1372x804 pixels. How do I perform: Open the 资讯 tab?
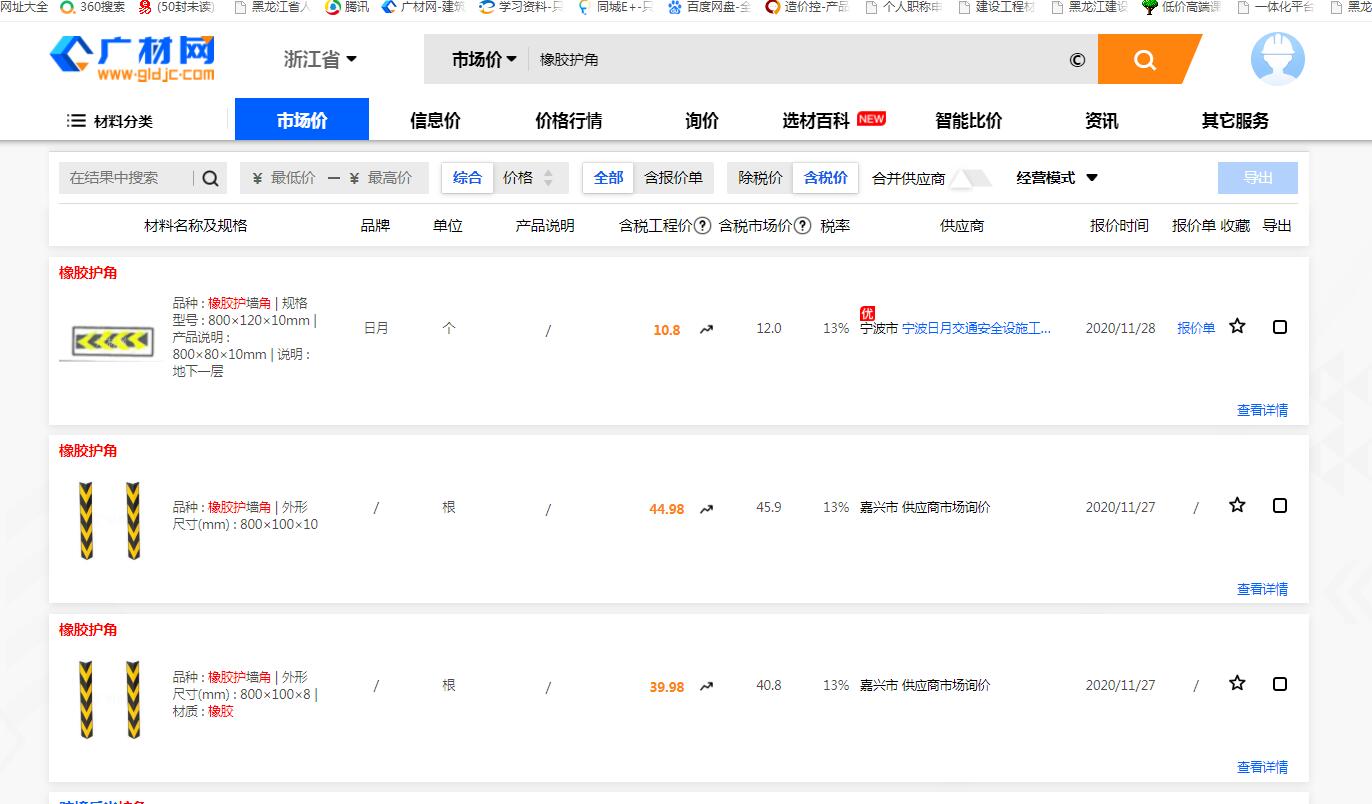pyautogui.click(x=1102, y=121)
